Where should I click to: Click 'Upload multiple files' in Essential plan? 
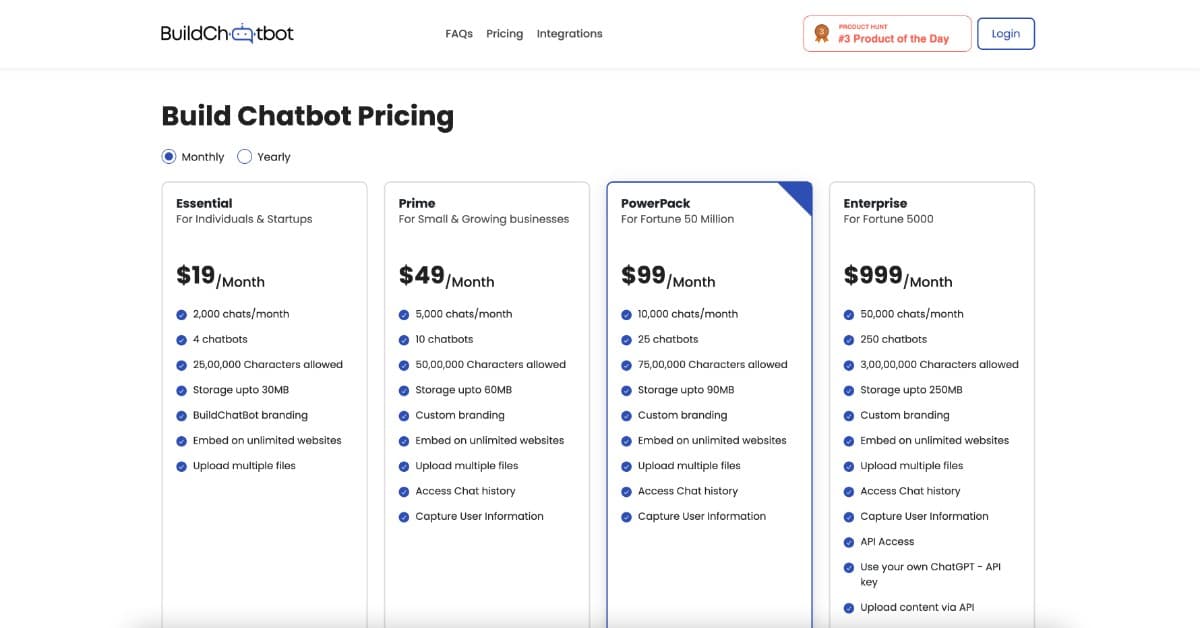tap(244, 466)
